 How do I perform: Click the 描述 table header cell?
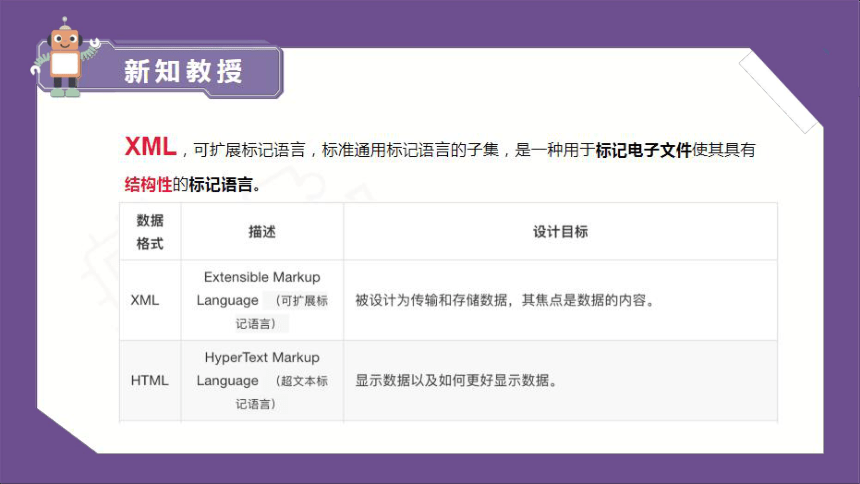click(x=262, y=232)
